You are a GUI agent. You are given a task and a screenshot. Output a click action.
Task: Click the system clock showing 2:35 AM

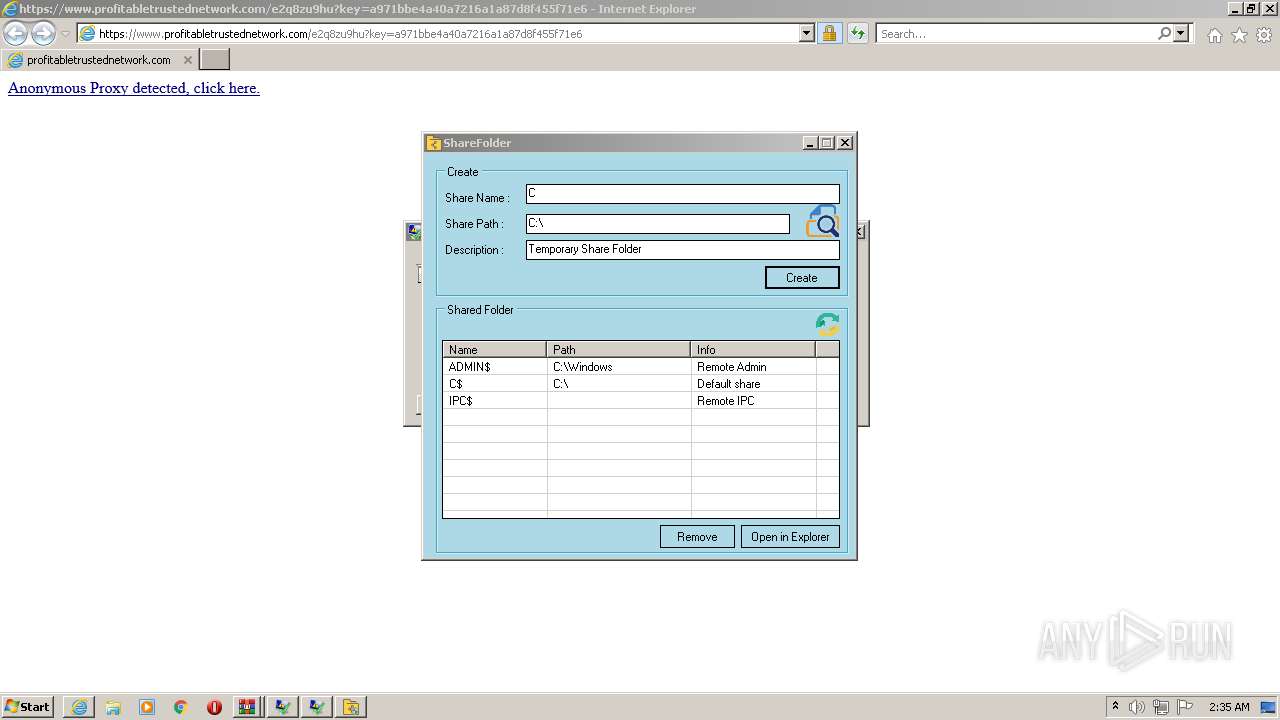[x=1229, y=707]
